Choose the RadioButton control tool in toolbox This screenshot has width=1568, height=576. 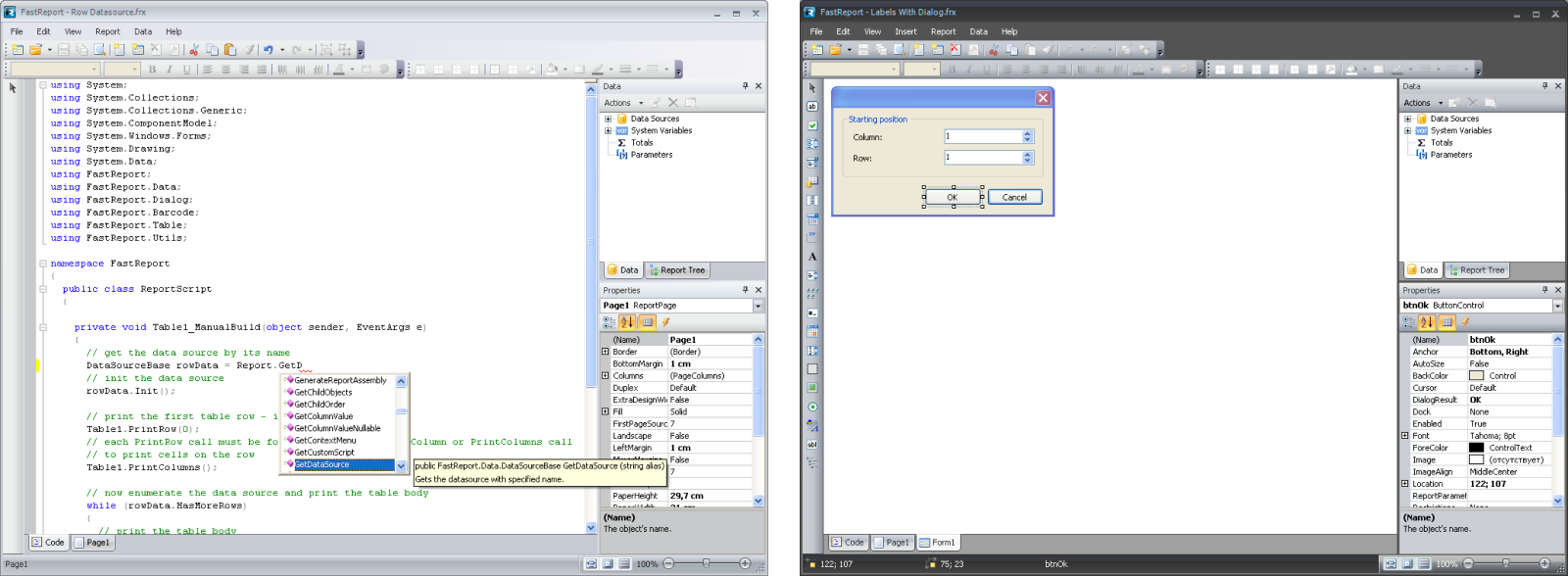811,407
